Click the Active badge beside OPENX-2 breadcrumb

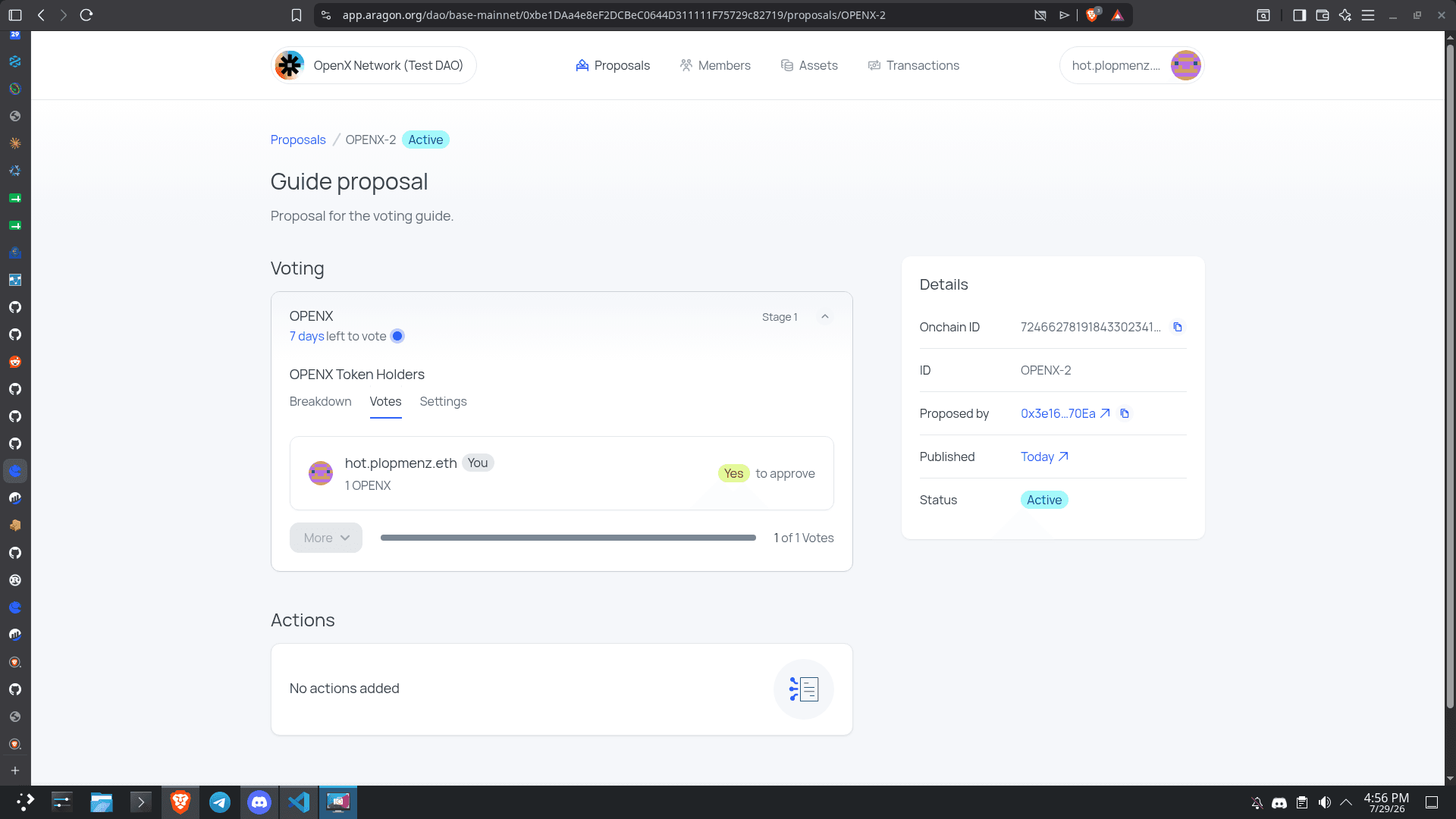tap(425, 140)
